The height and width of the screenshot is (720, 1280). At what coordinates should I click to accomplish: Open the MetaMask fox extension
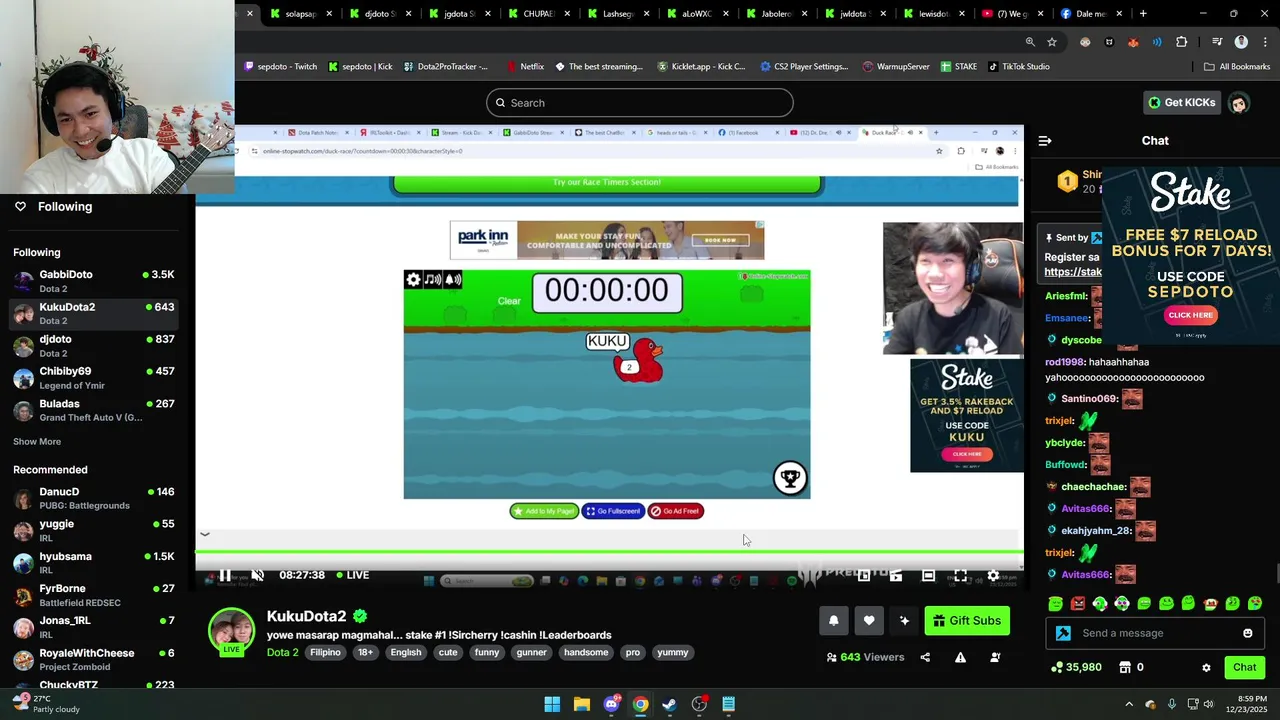(1133, 42)
